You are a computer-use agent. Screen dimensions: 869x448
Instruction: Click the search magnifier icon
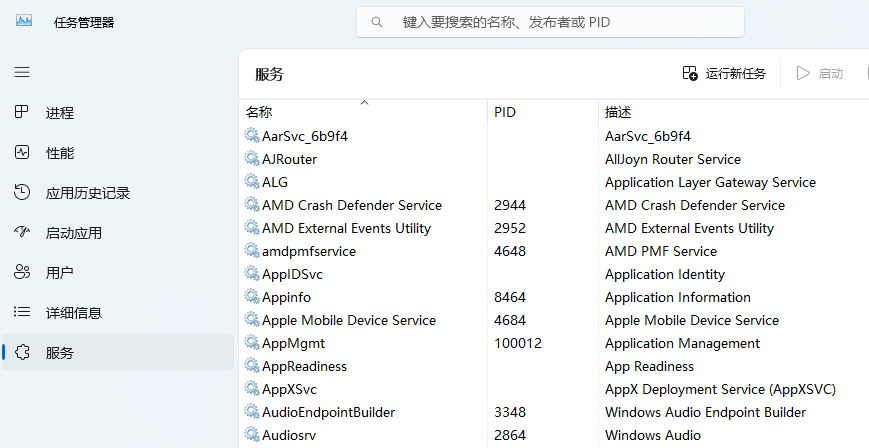(x=377, y=22)
